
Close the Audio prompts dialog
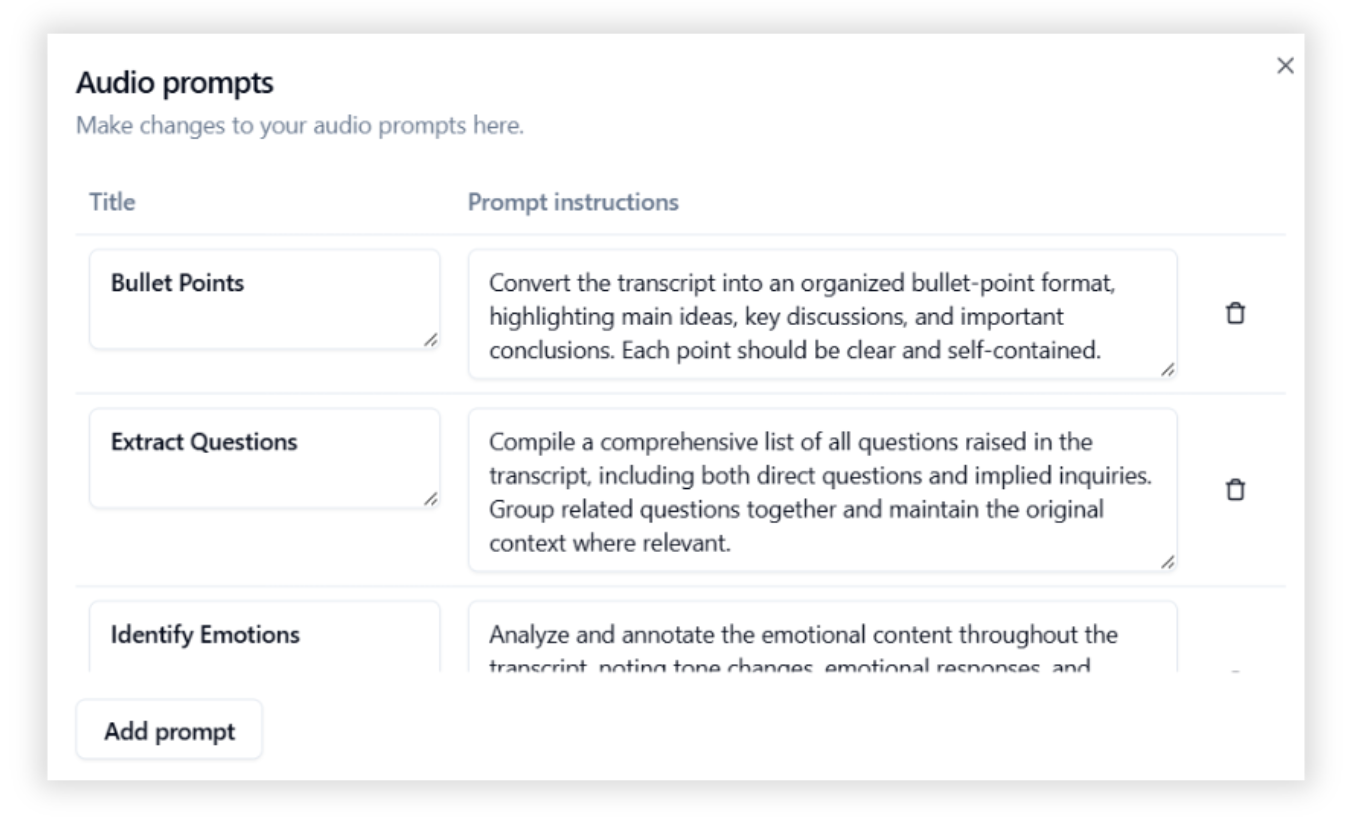click(1285, 66)
